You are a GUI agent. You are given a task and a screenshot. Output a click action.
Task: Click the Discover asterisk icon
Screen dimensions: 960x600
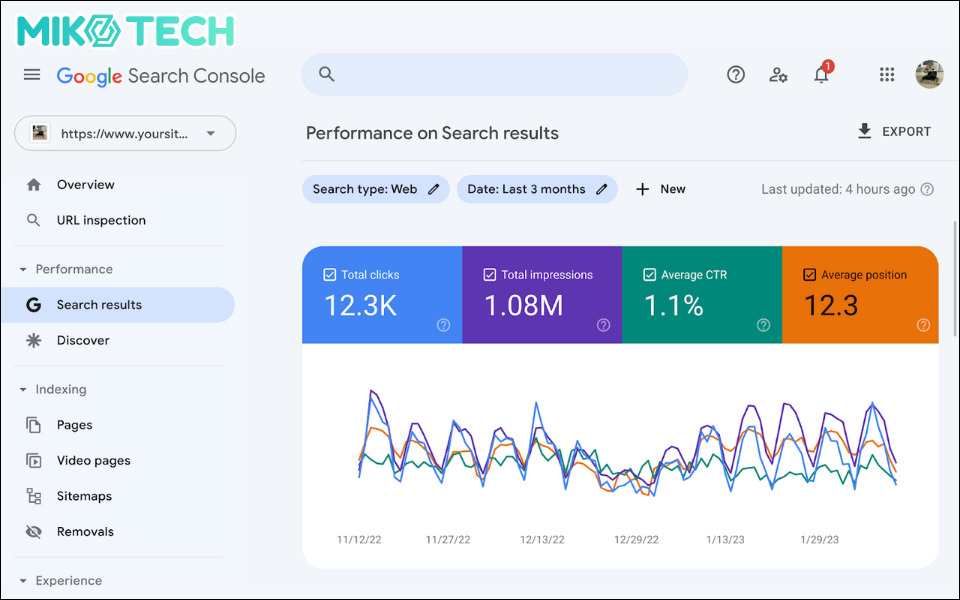point(34,340)
